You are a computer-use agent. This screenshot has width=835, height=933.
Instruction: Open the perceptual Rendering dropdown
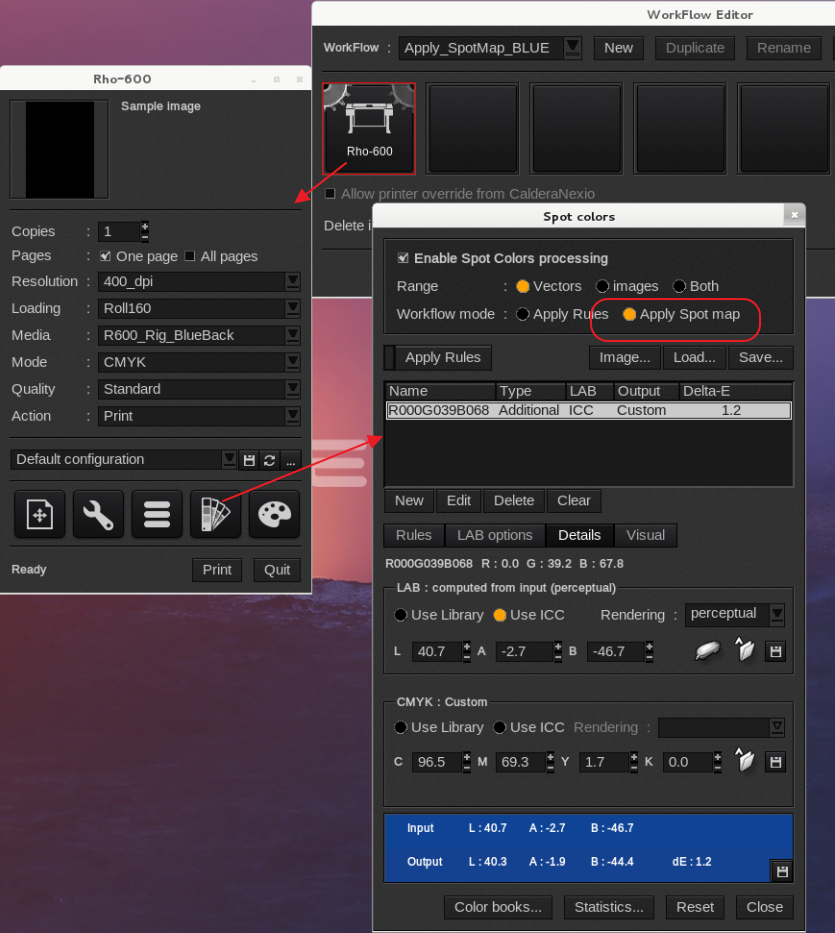click(x=776, y=614)
